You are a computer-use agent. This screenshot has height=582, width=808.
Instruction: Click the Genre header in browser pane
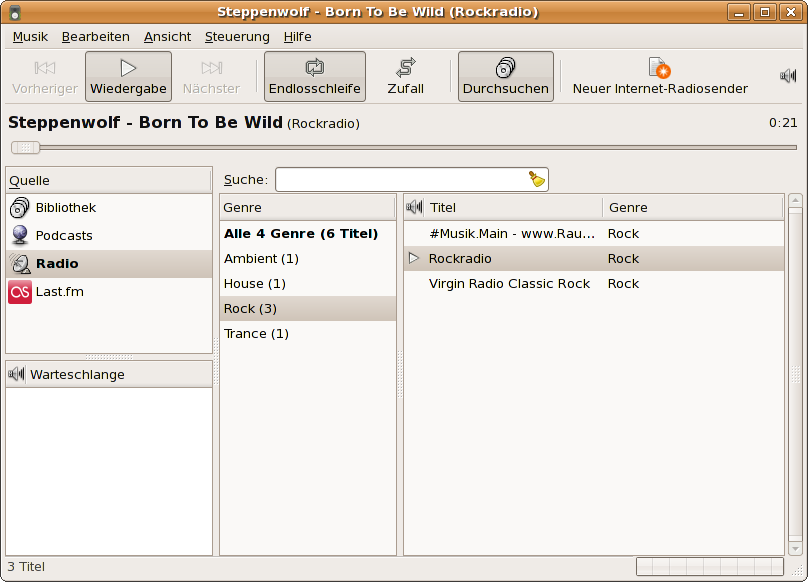pos(308,208)
